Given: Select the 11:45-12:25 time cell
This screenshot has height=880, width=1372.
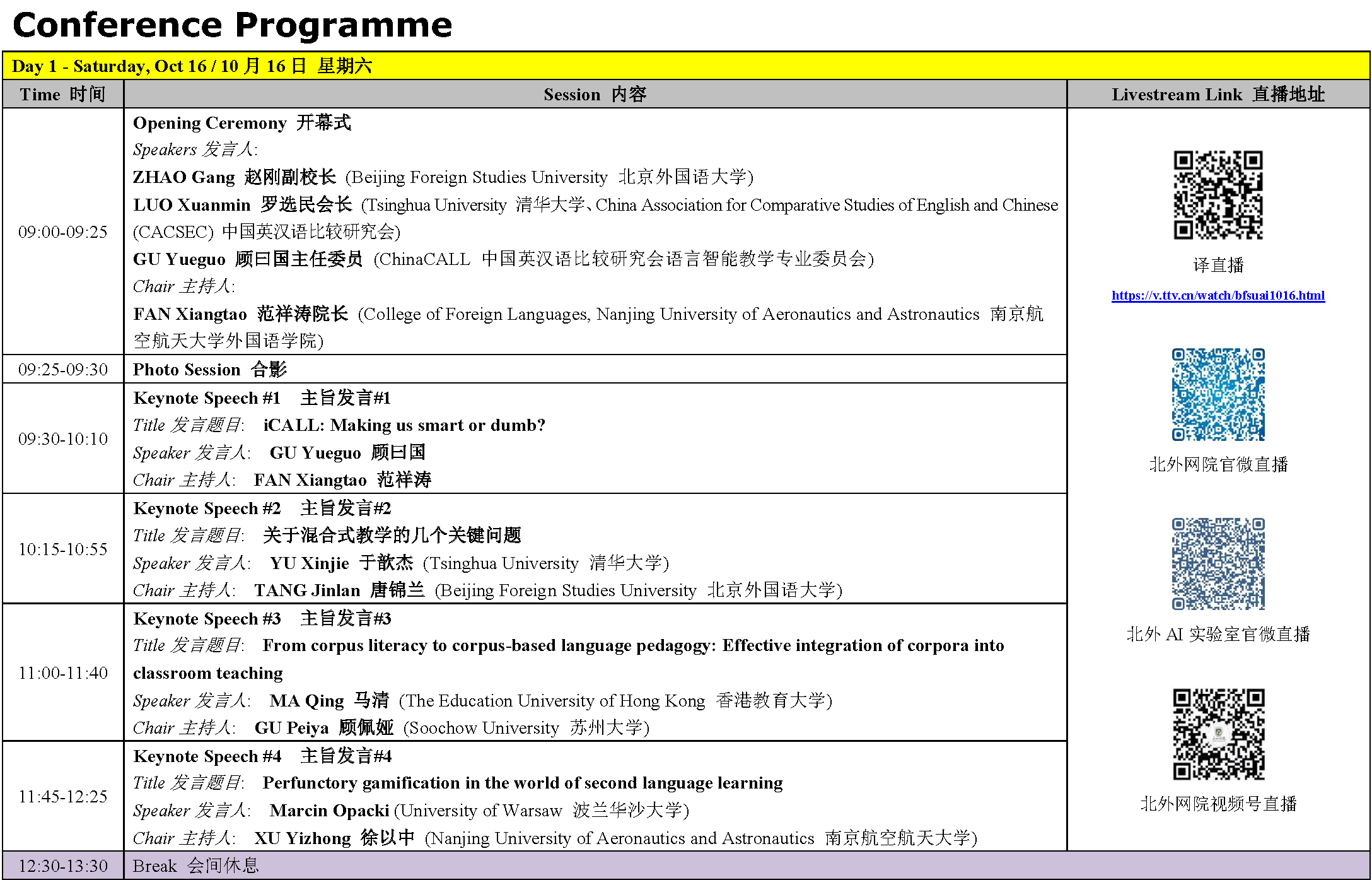Looking at the screenshot, I should click(x=63, y=796).
